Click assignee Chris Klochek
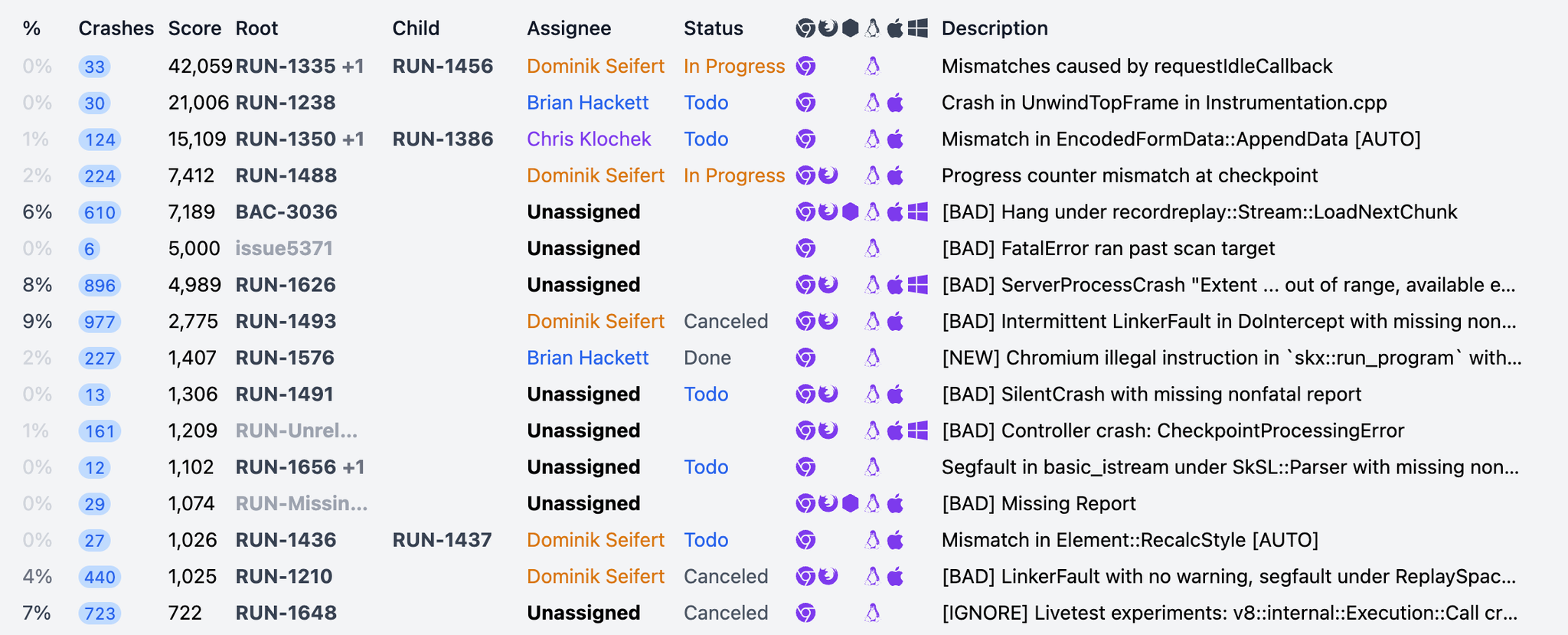Image resolution: width=1568 pixels, height=635 pixels. tap(589, 139)
